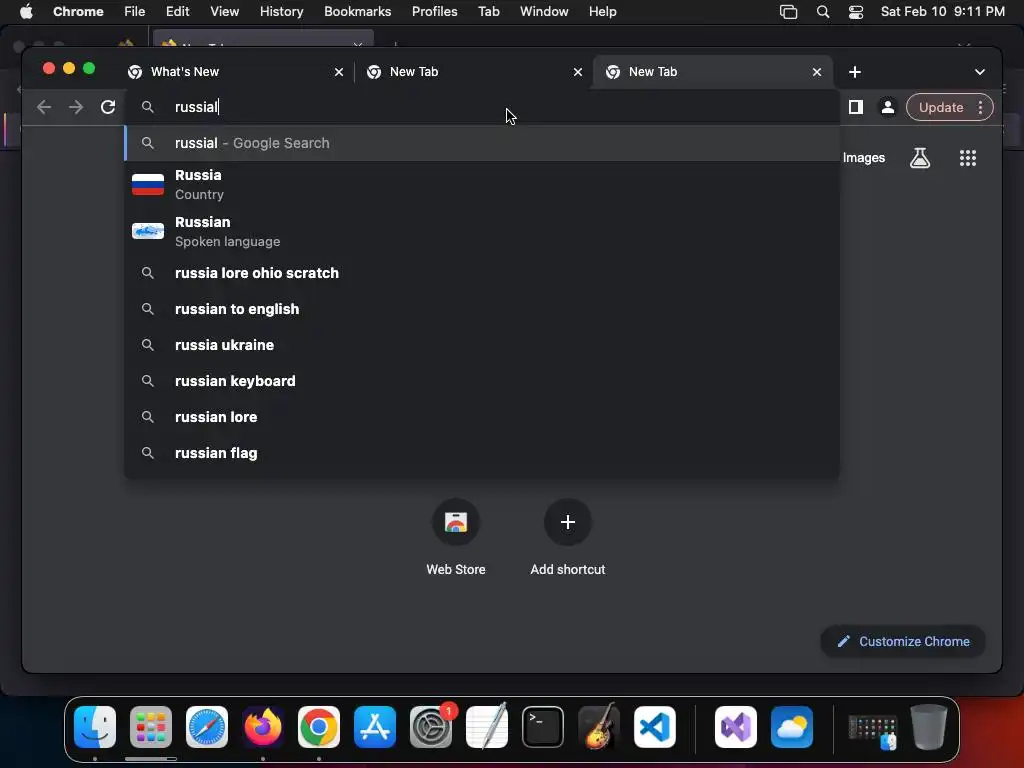Image resolution: width=1024 pixels, height=768 pixels.
Task: Open App Store from the Dock
Action: [x=375, y=726]
